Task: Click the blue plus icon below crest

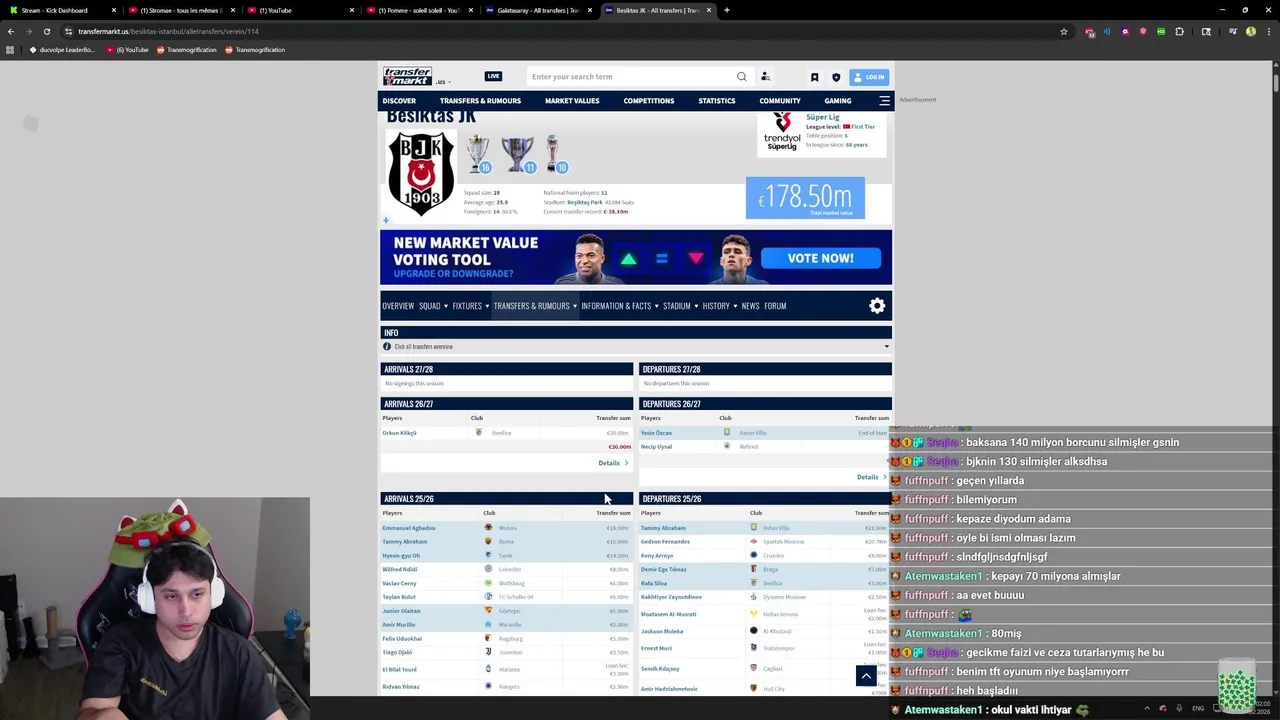Action: click(x=385, y=221)
